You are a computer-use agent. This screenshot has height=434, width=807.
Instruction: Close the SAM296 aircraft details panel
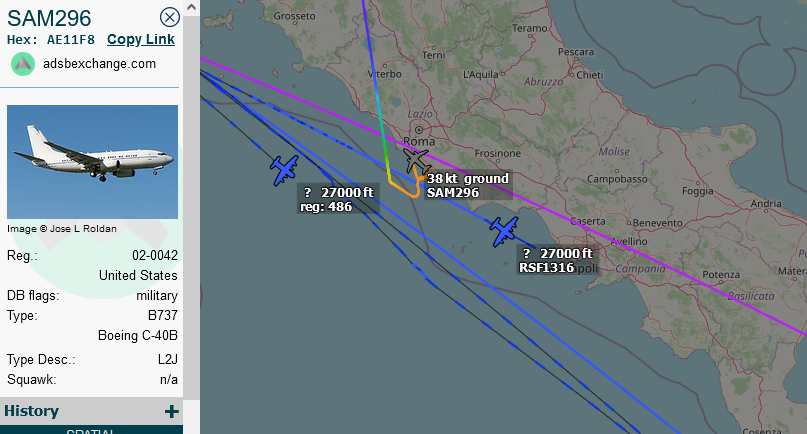click(169, 18)
